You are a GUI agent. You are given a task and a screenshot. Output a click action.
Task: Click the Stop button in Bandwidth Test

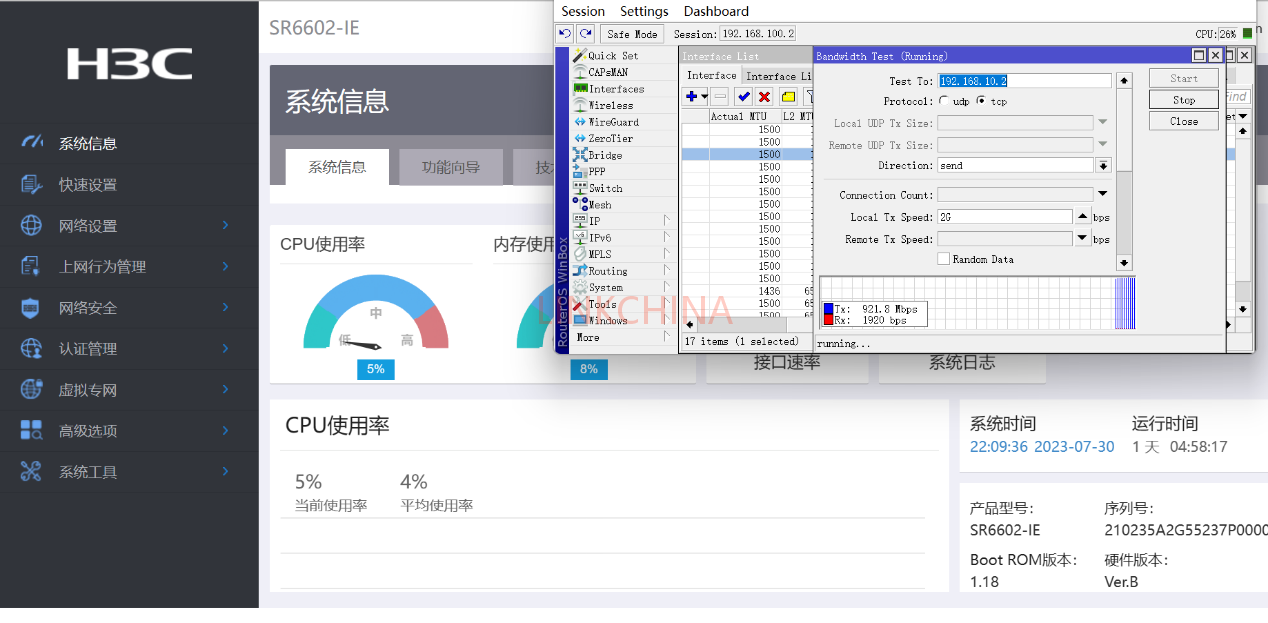[1184, 99]
